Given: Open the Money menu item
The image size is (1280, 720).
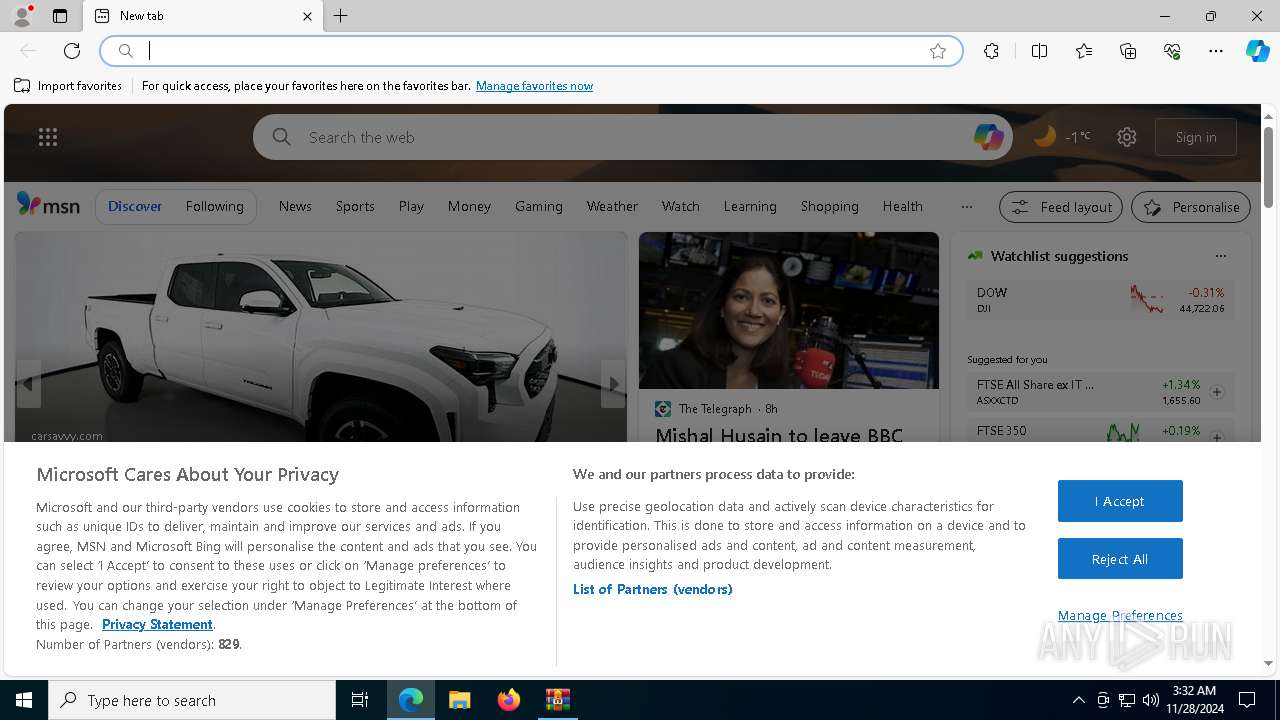Looking at the screenshot, I should click(469, 206).
